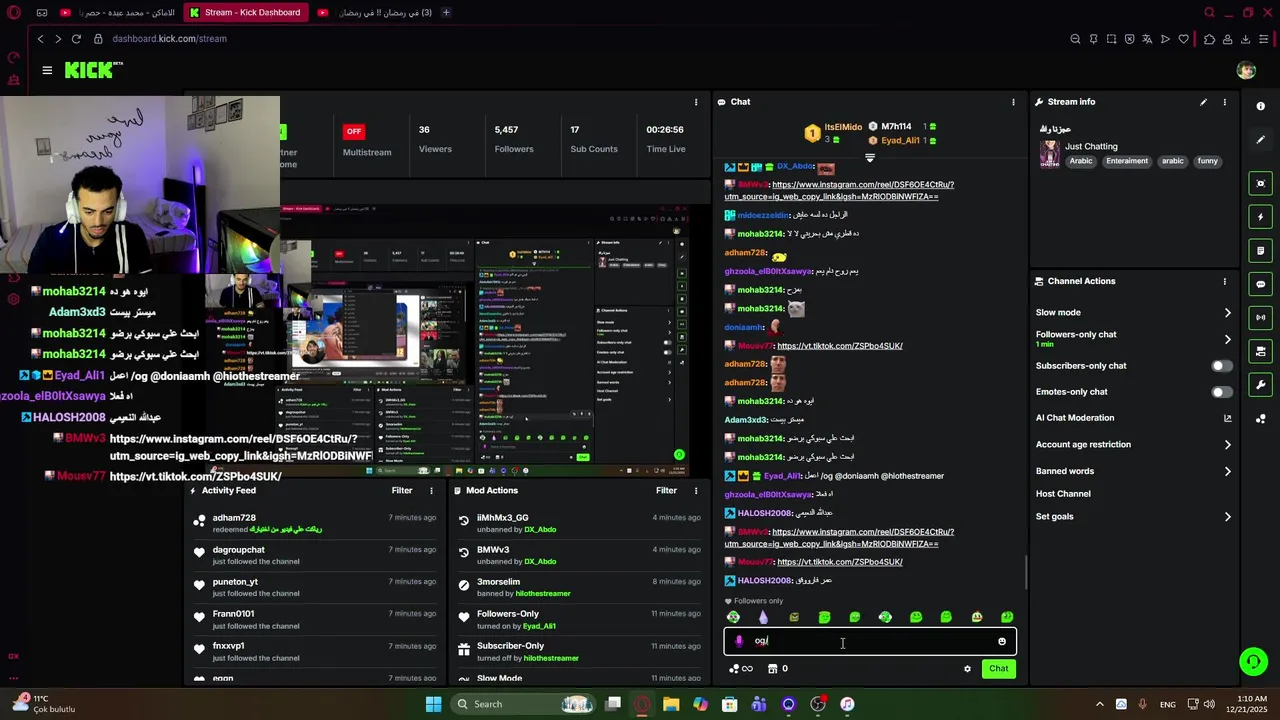
Task: Show hidden system tray icons
Action: click(x=1100, y=704)
